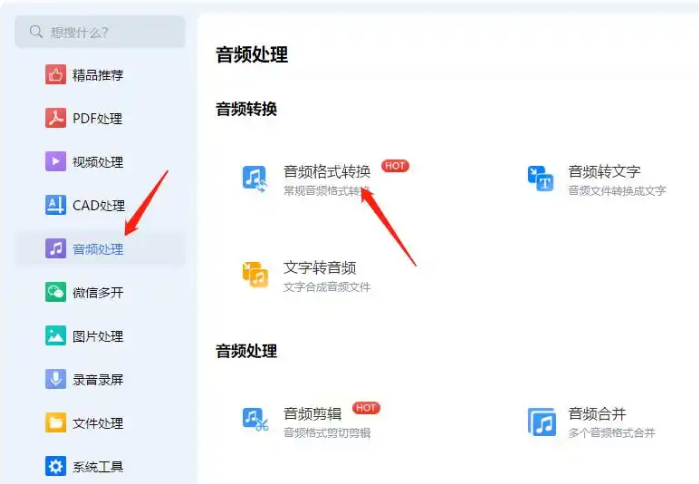
Task: Click the 音频处理 music note sidebar icon
Action: pyautogui.click(x=56, y=248)
